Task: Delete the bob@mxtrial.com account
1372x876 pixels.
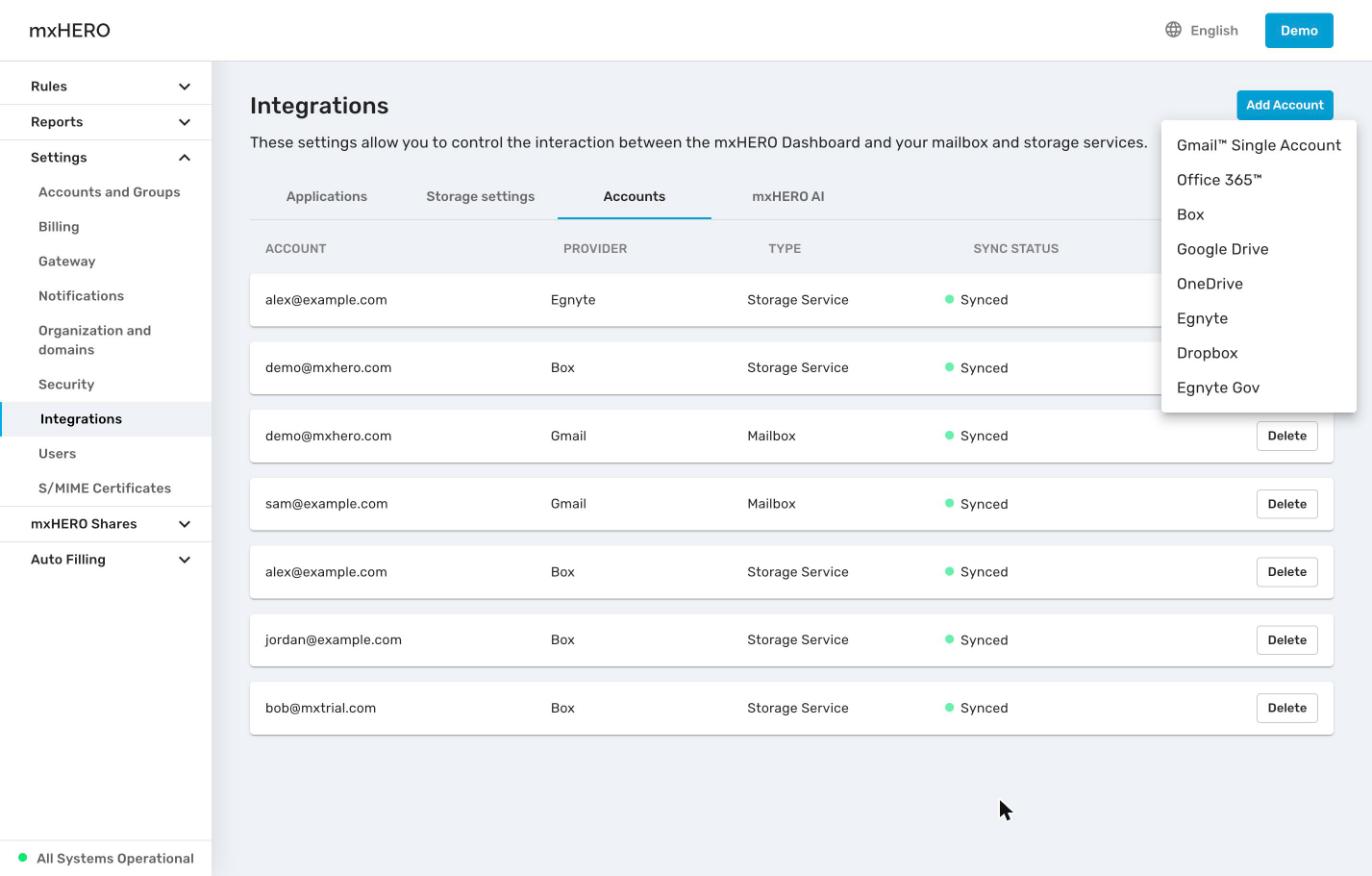Action: 1287,708
